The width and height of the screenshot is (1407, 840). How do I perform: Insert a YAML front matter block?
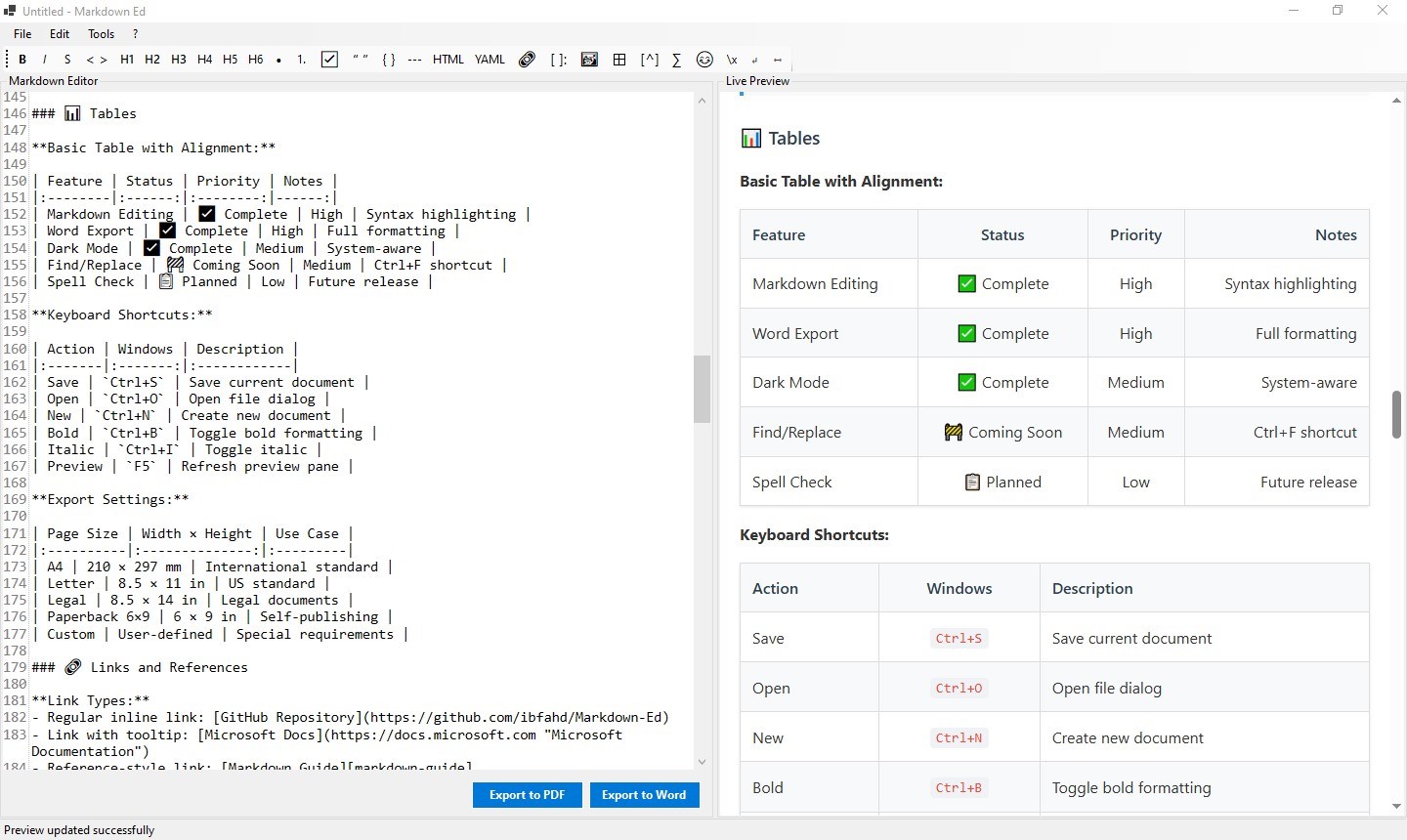pos(490,60)
